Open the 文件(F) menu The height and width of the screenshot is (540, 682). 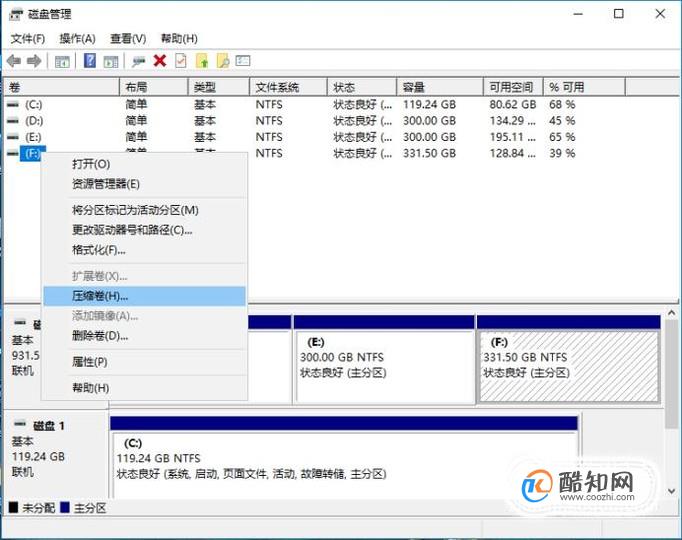click(x=28, y=39)
